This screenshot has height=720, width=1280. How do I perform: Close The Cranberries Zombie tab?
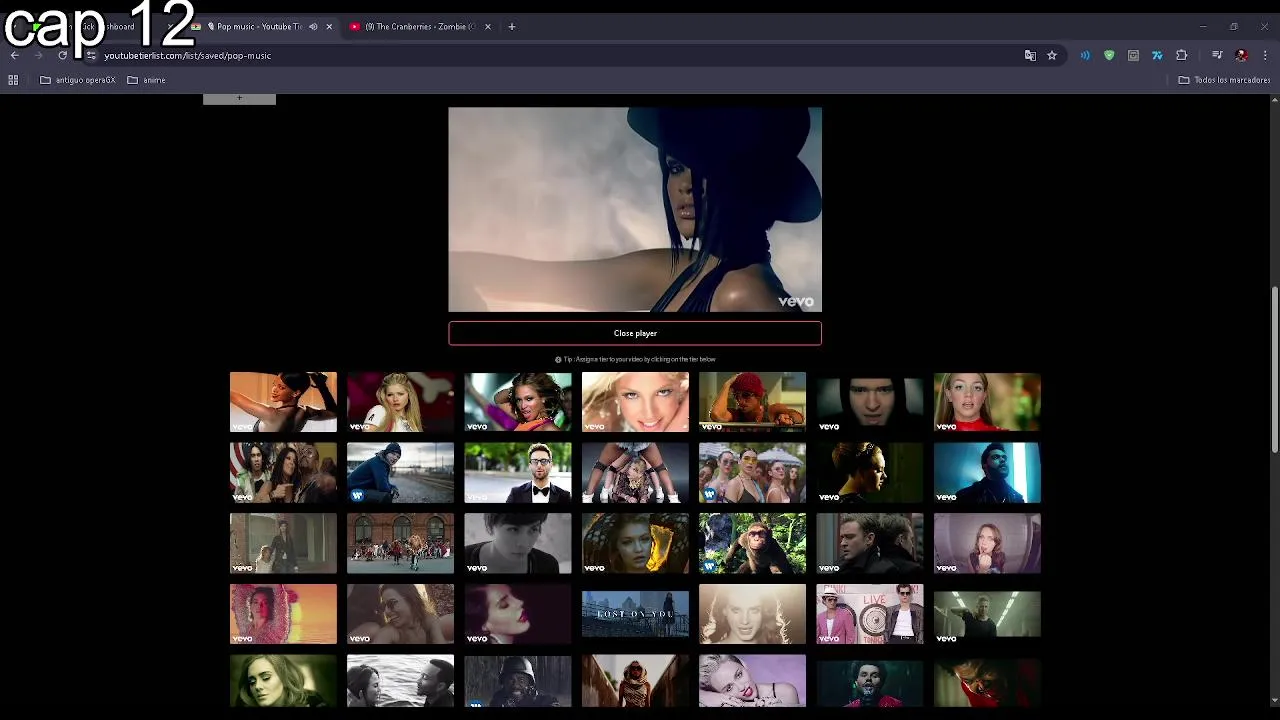point(488,27)
